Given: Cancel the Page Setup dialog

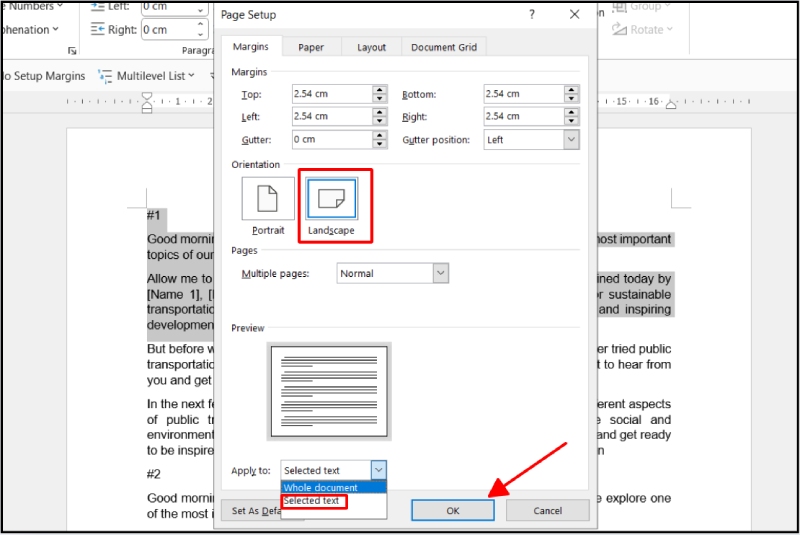Looking at the screenshot, I should pos(547,511).
